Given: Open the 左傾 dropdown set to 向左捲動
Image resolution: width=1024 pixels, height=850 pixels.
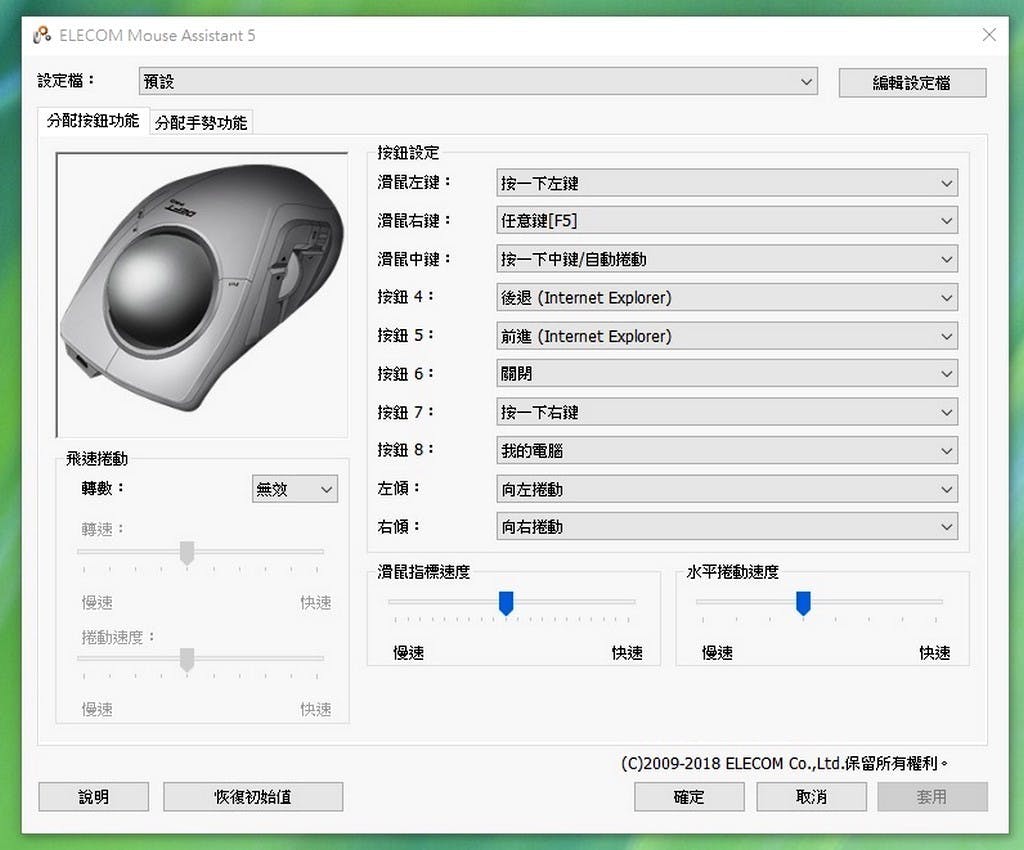Looking at the screenshot, I should (727, 489).
